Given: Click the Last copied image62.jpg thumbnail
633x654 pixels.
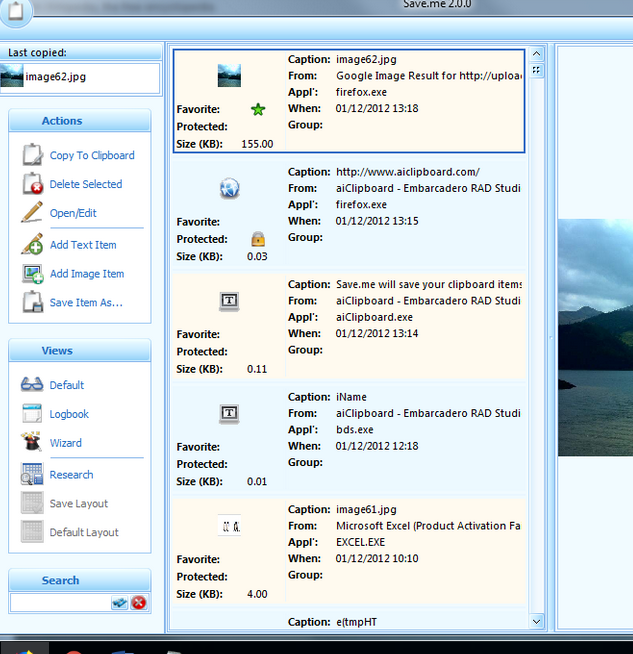Looking at the screenshot, I should [x=12, y=76].
